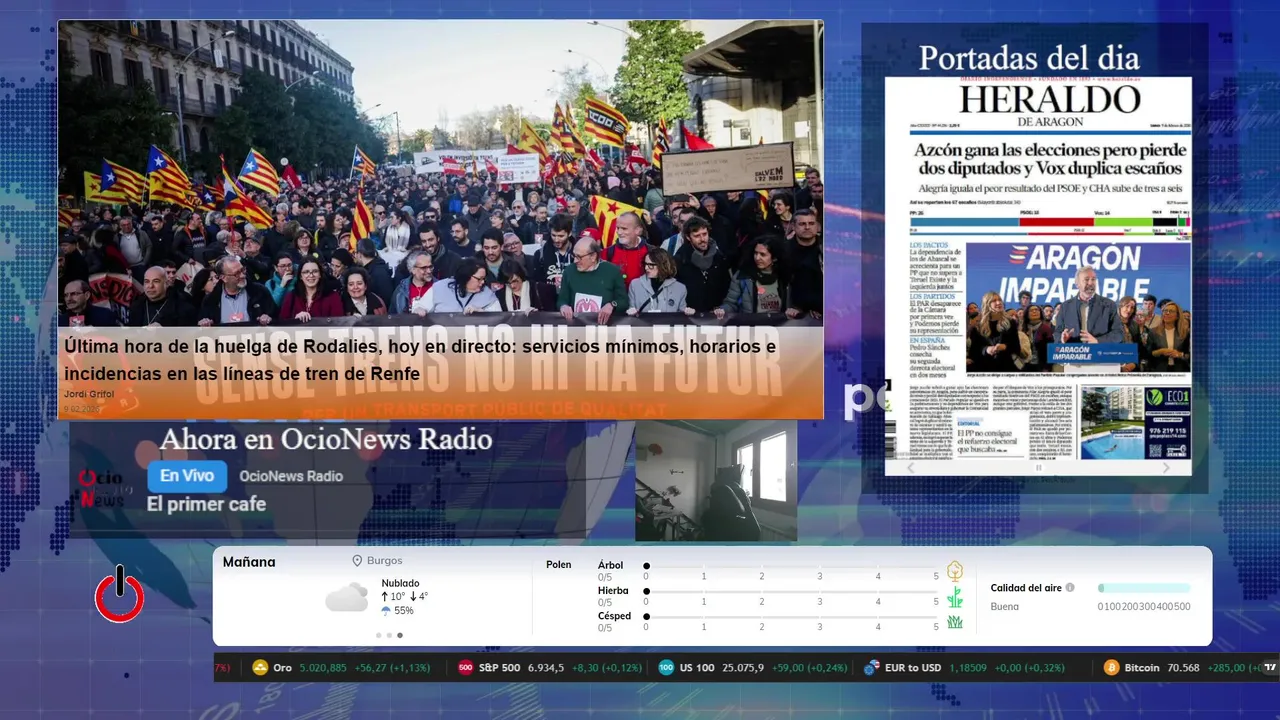Click the OcioNews Radio station label

click(x=291, y=476)
